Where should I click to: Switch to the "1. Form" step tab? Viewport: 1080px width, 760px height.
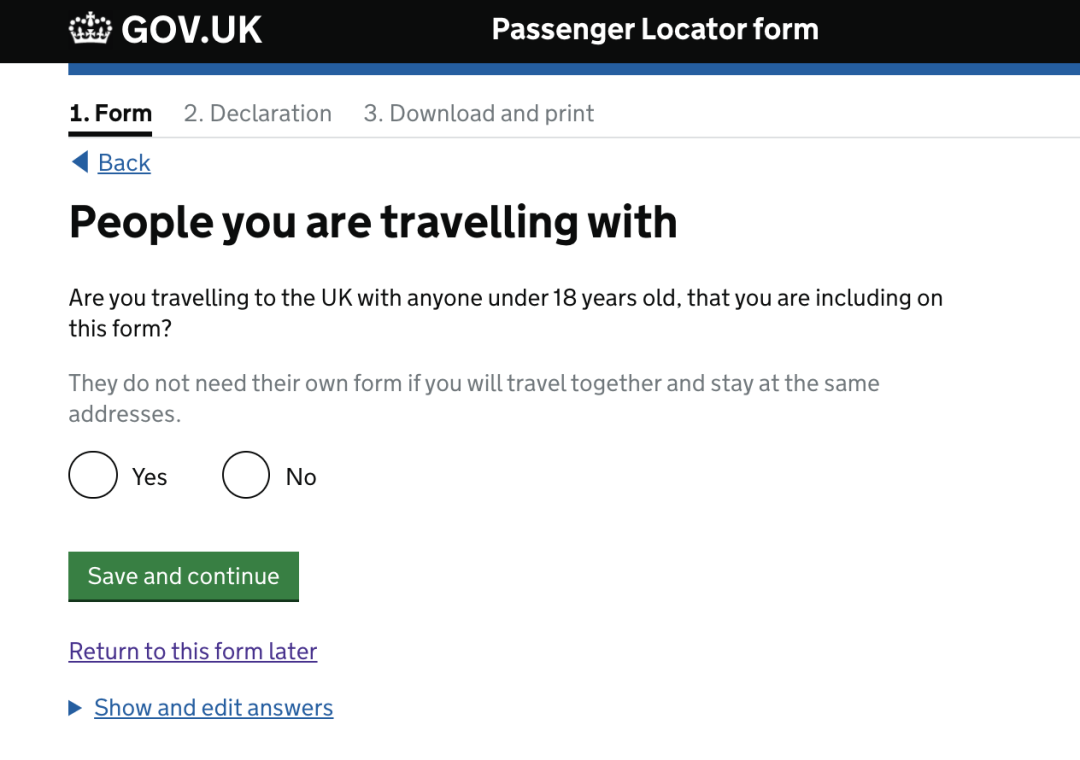[110, 113]
